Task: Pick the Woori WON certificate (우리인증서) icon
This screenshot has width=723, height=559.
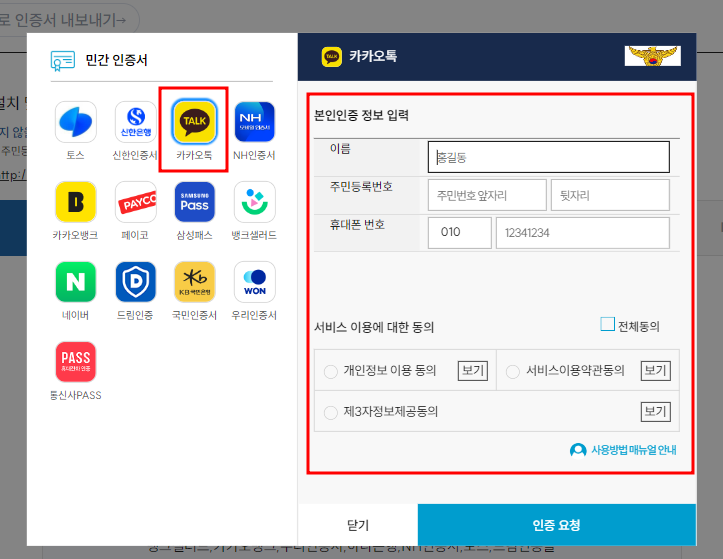Action: click(x=255, y=282)
